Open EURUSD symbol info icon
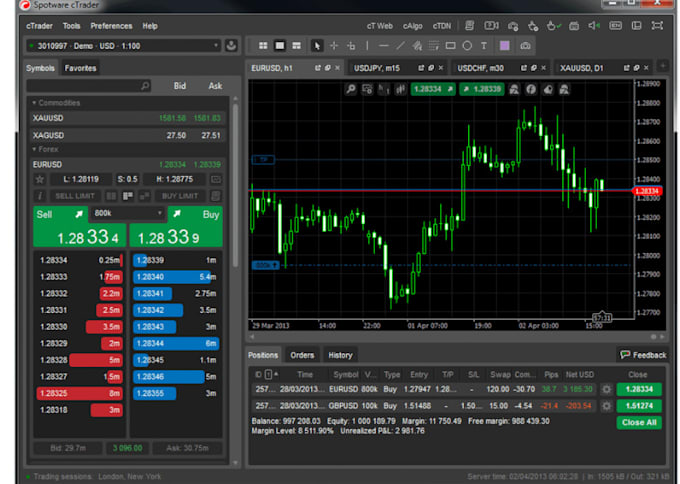The image size is (680, 484). tap(40, 196)
